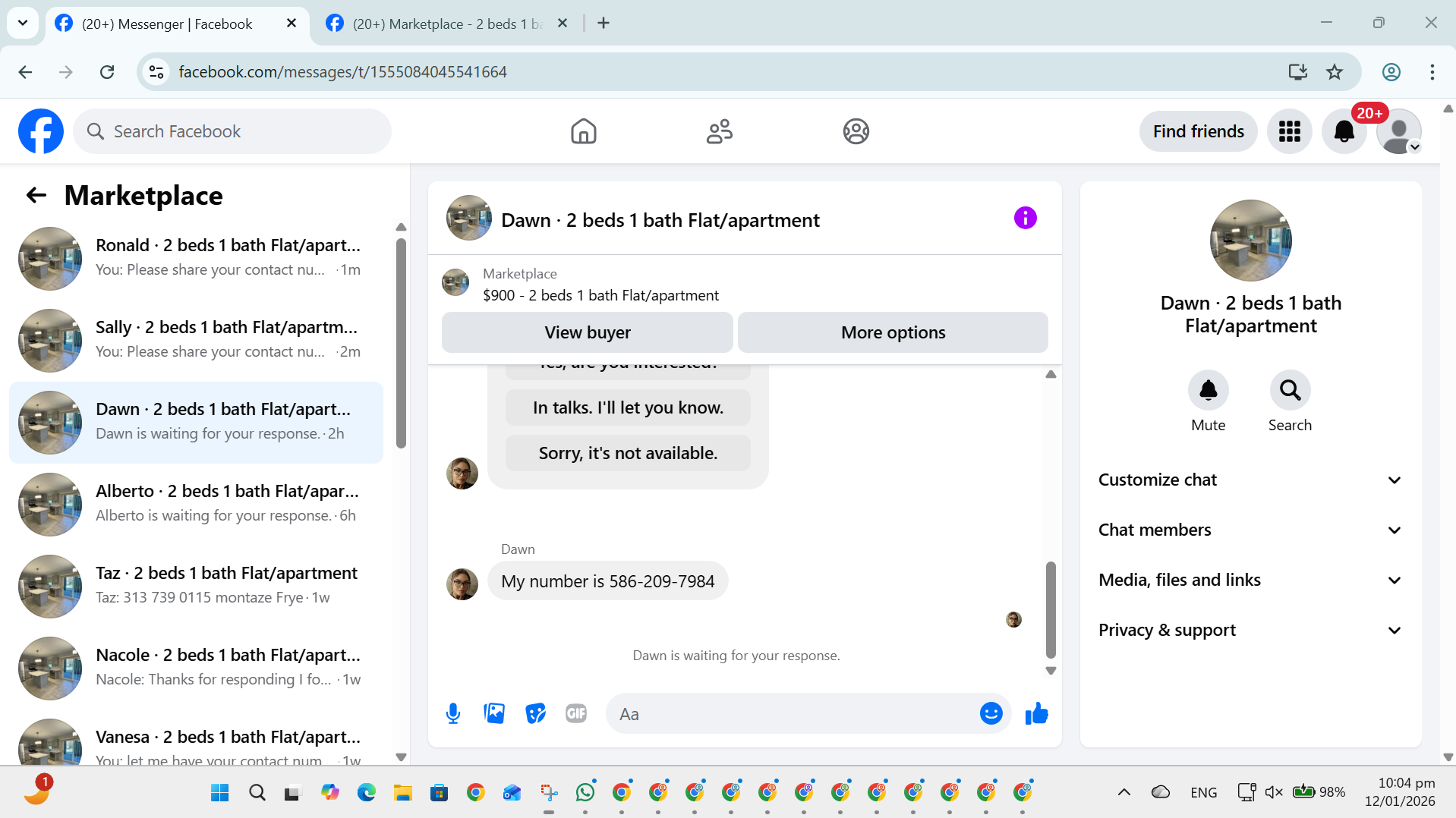Open conversation information purple icon
This screenshot has width=1456, height=818.
(1025, 219)
